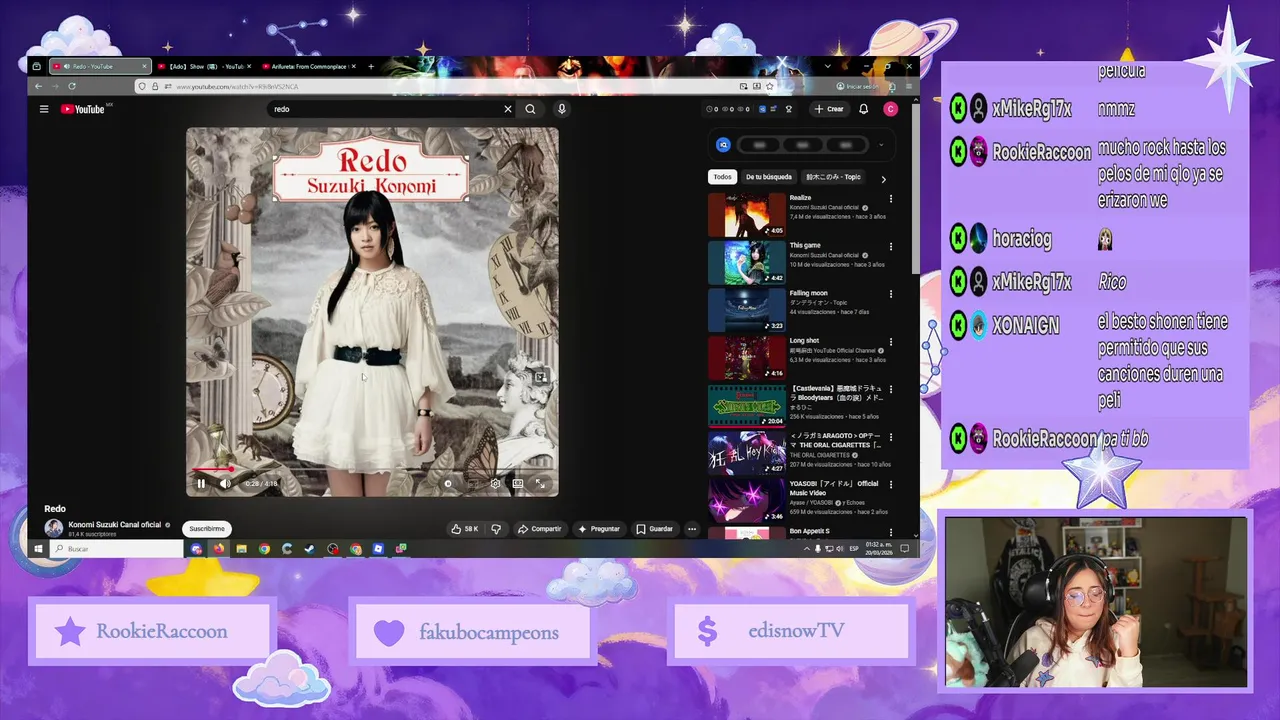Like the video with the 58 K thumbs-up
Viewport: 1280px width, 720px height.
(x=465, y=529)
